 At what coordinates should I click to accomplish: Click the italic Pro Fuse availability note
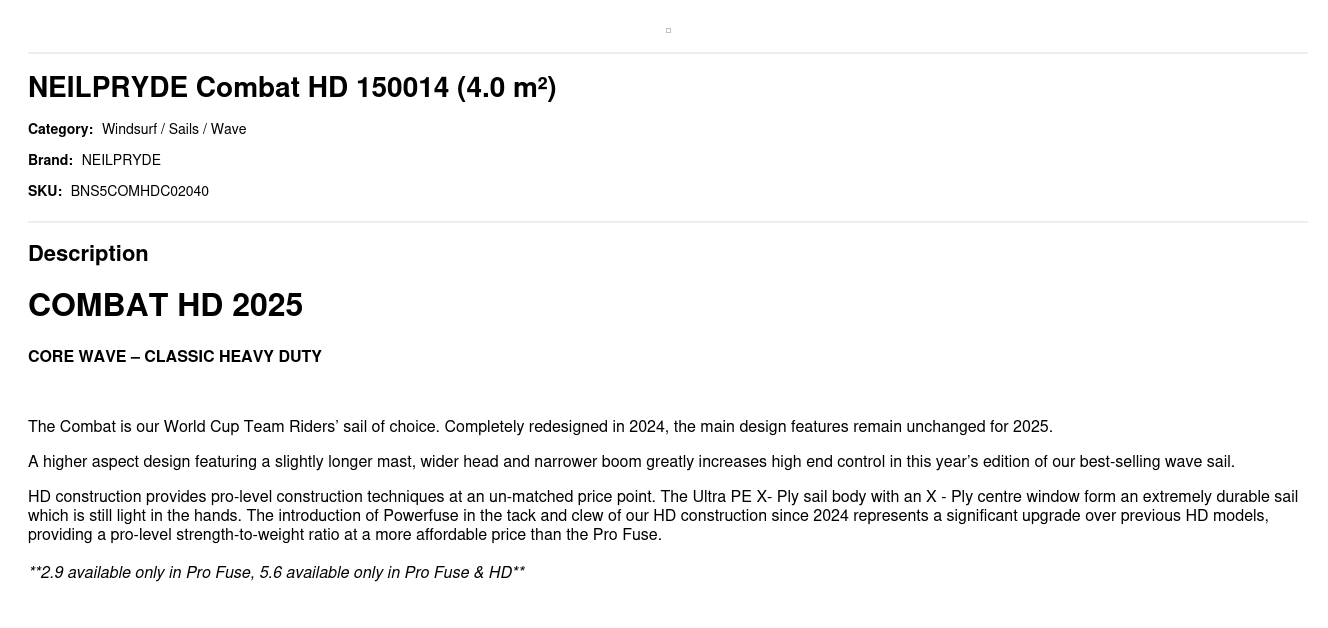tap(276, 573)
